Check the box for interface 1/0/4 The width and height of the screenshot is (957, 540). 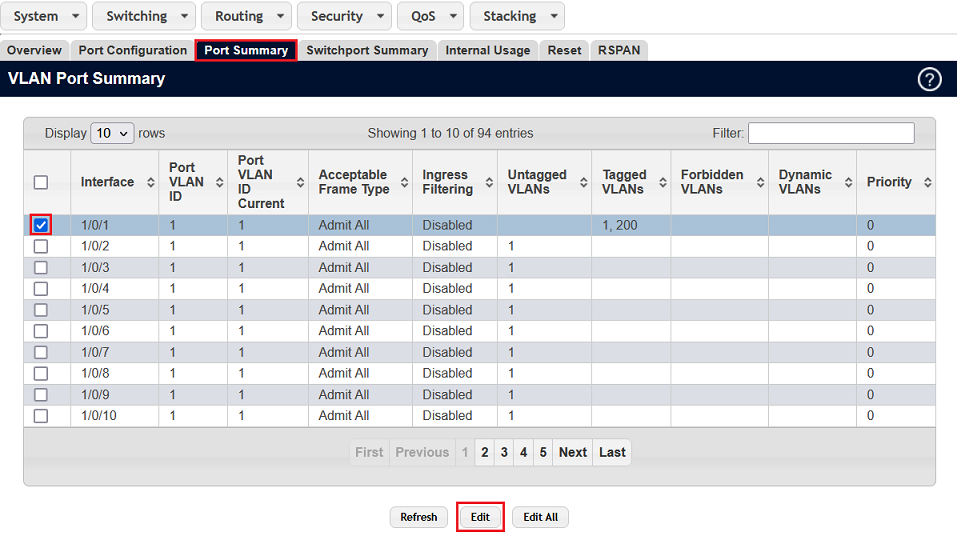[41, 289]
